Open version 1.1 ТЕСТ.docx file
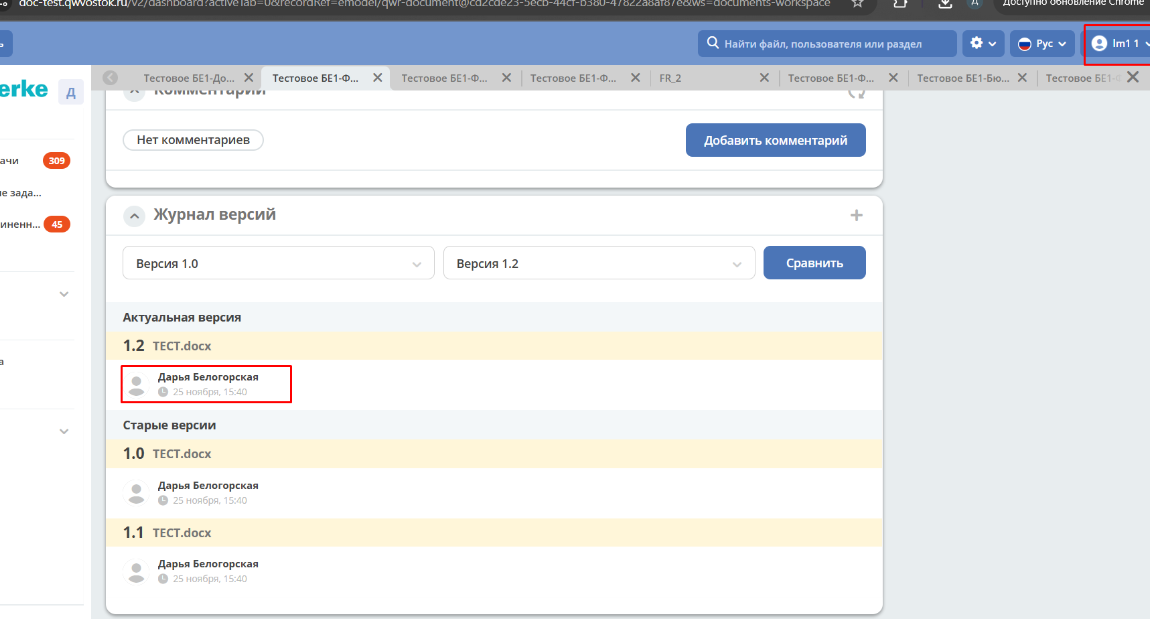This screenshot has height=619, width=1150. pyautogui.click(x=182, y=533)
